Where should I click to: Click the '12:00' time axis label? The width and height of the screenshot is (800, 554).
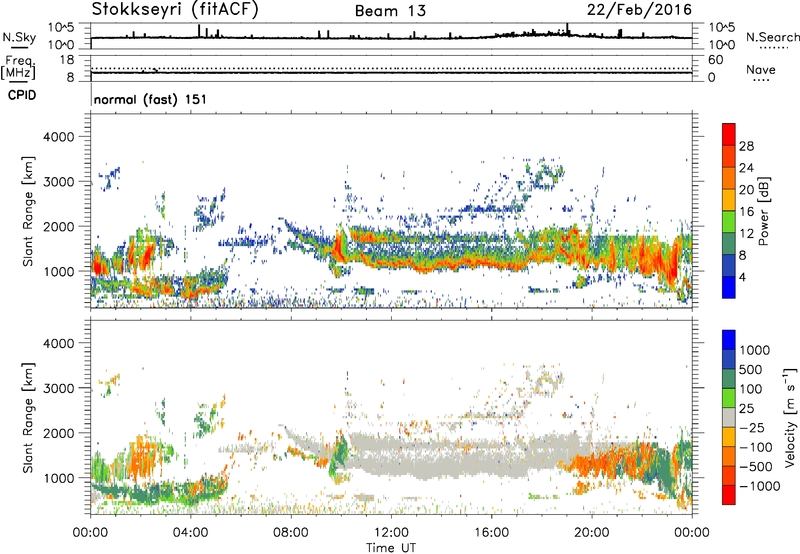(391, 533)
